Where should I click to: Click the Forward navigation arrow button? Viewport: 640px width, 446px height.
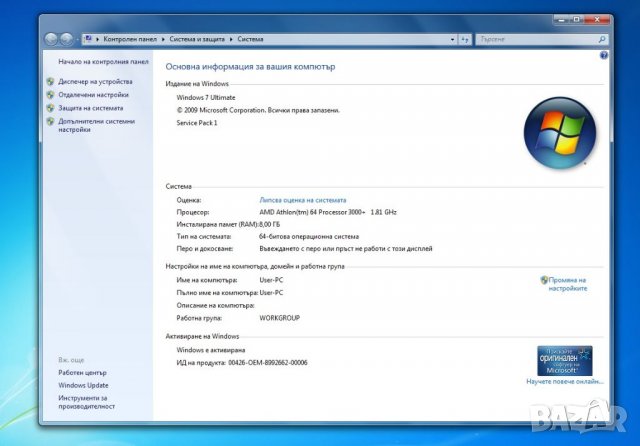tap(67, 39)
